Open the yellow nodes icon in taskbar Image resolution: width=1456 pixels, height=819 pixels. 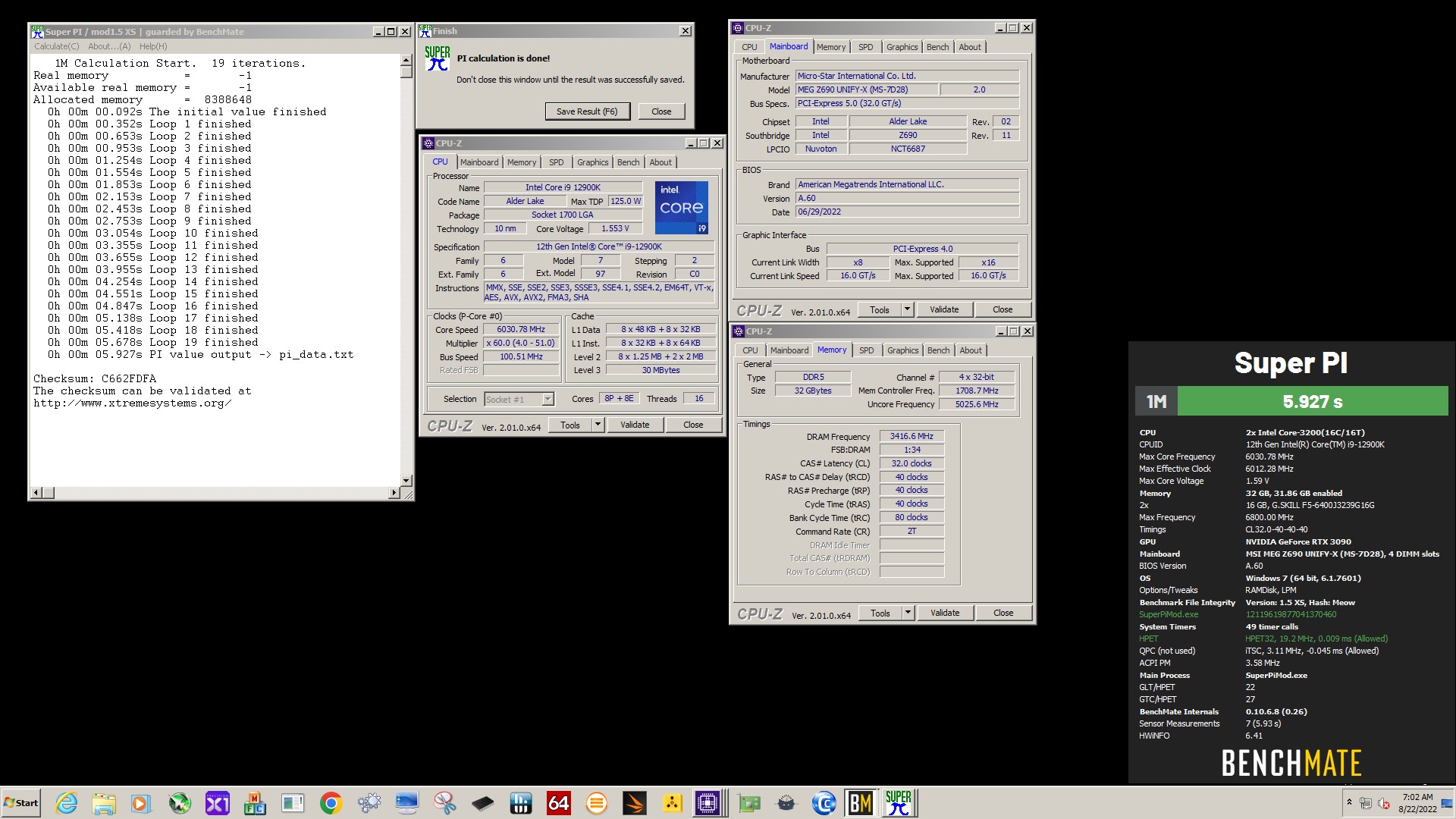pos(673,803)
